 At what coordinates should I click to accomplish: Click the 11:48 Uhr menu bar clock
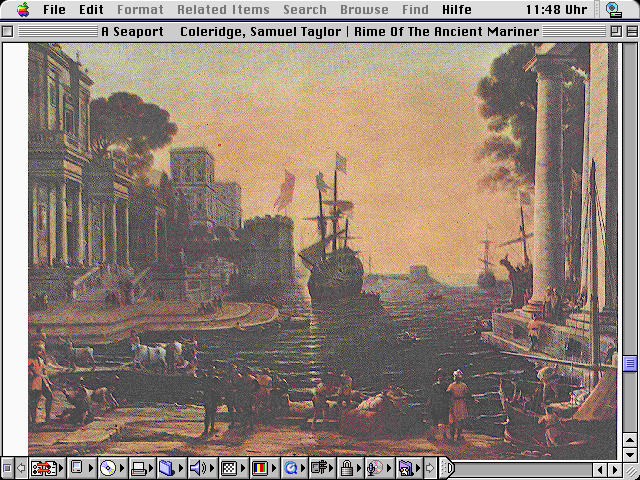click(556, 9)
